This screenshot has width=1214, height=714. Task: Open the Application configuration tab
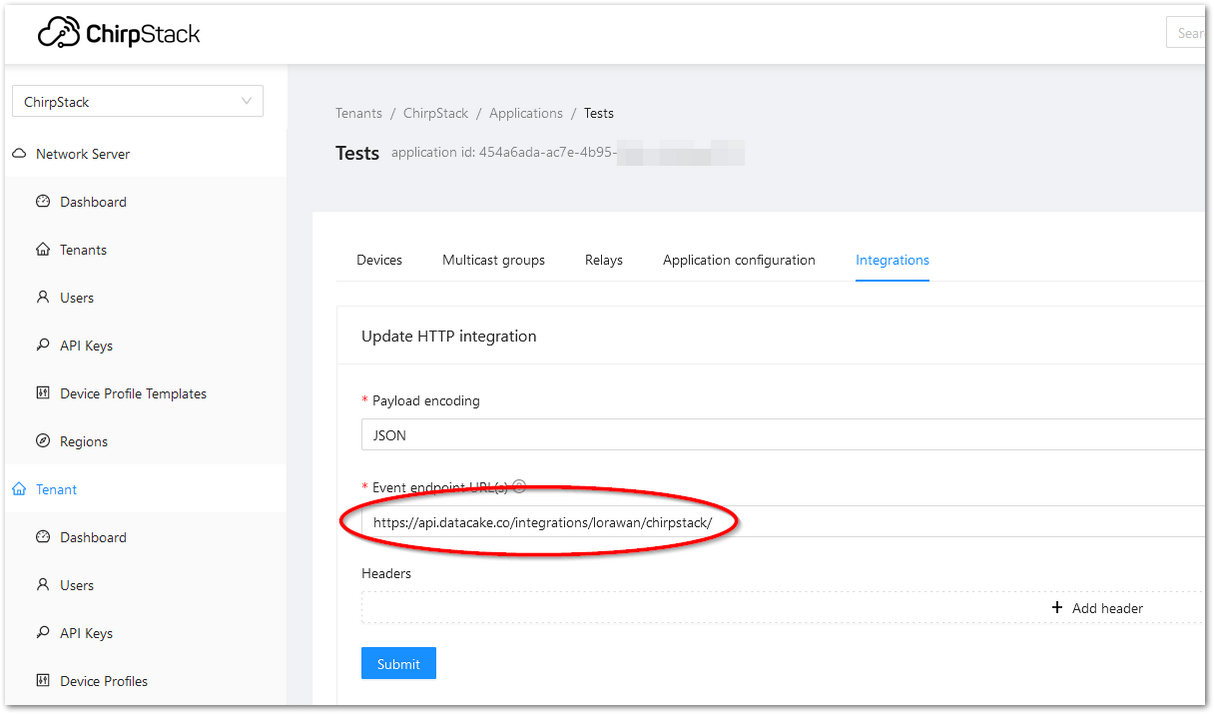click(739, 260)
